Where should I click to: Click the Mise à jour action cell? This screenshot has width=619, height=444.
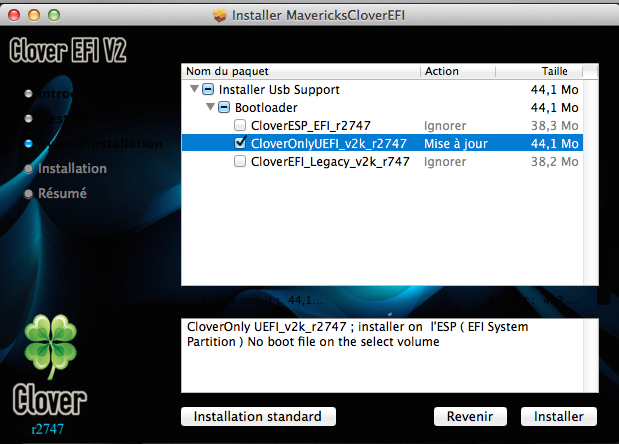coord(456,144)
